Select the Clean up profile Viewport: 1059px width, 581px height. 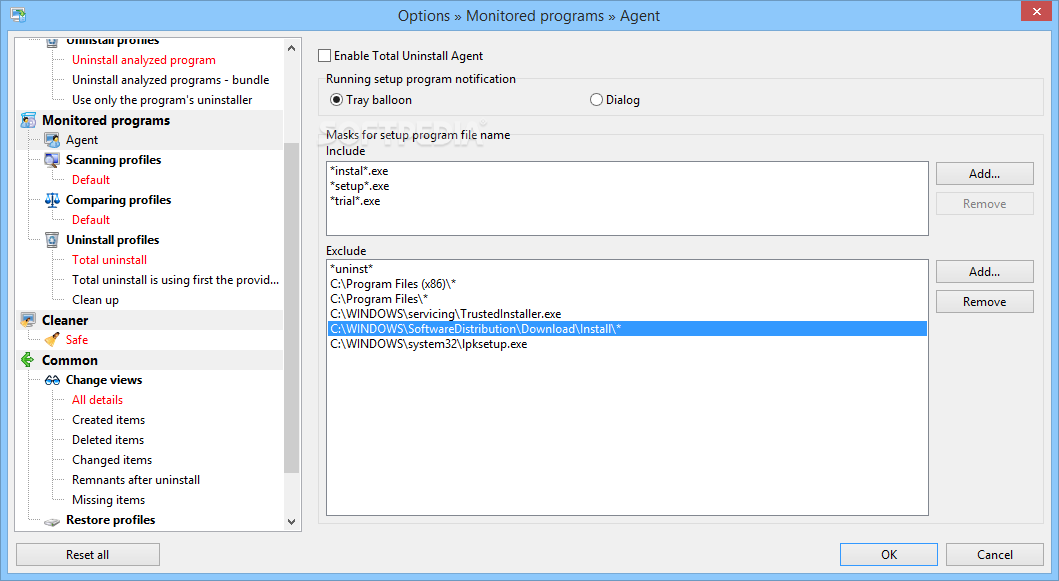95,300
